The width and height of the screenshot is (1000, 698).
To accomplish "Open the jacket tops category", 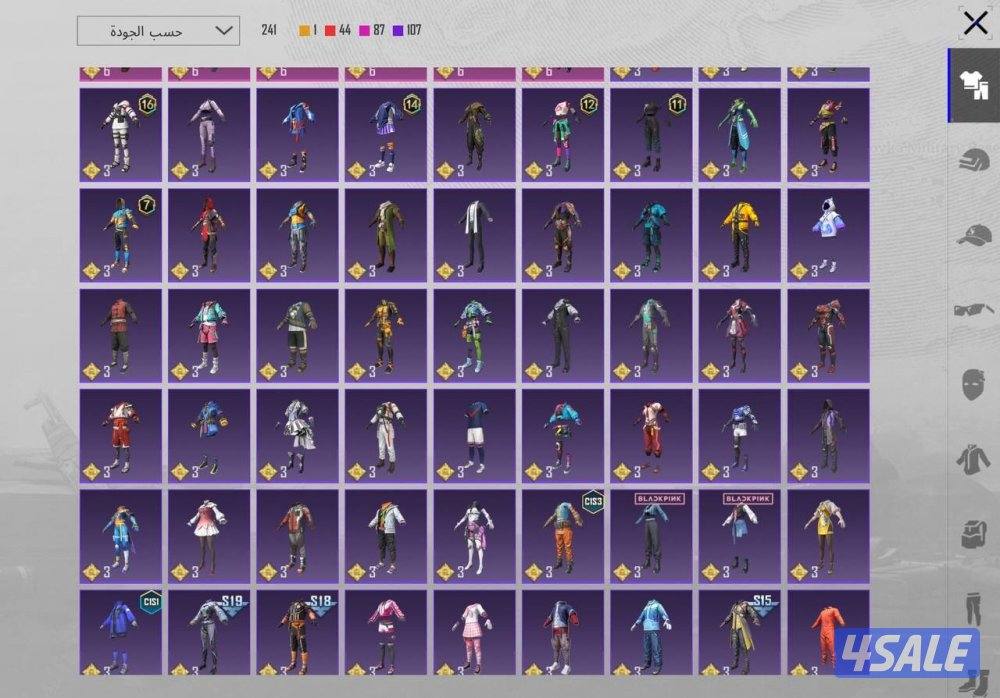I will coord(971,459).
